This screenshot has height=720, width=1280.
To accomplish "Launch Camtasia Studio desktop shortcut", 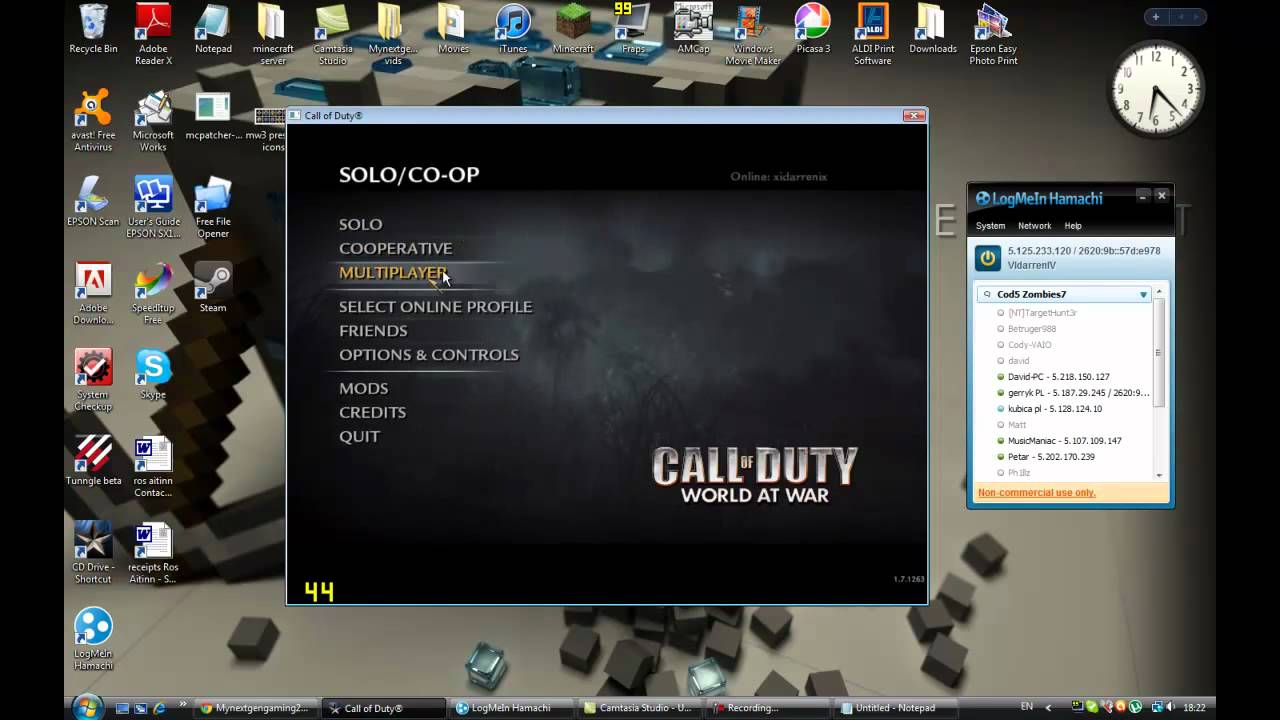I will 333,36.
